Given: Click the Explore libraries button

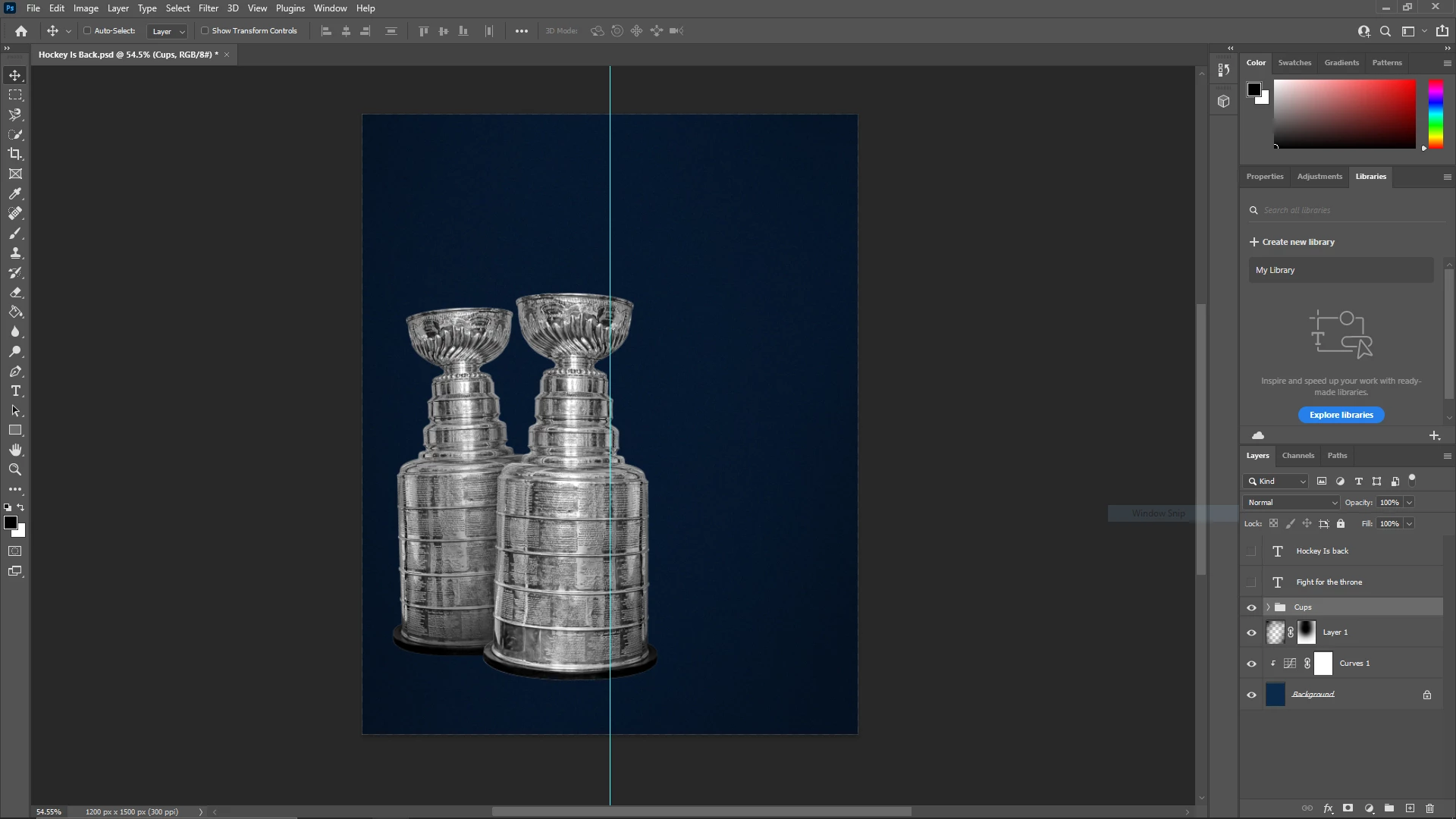Looking at the screenshot, I should tap(1341, 415).
